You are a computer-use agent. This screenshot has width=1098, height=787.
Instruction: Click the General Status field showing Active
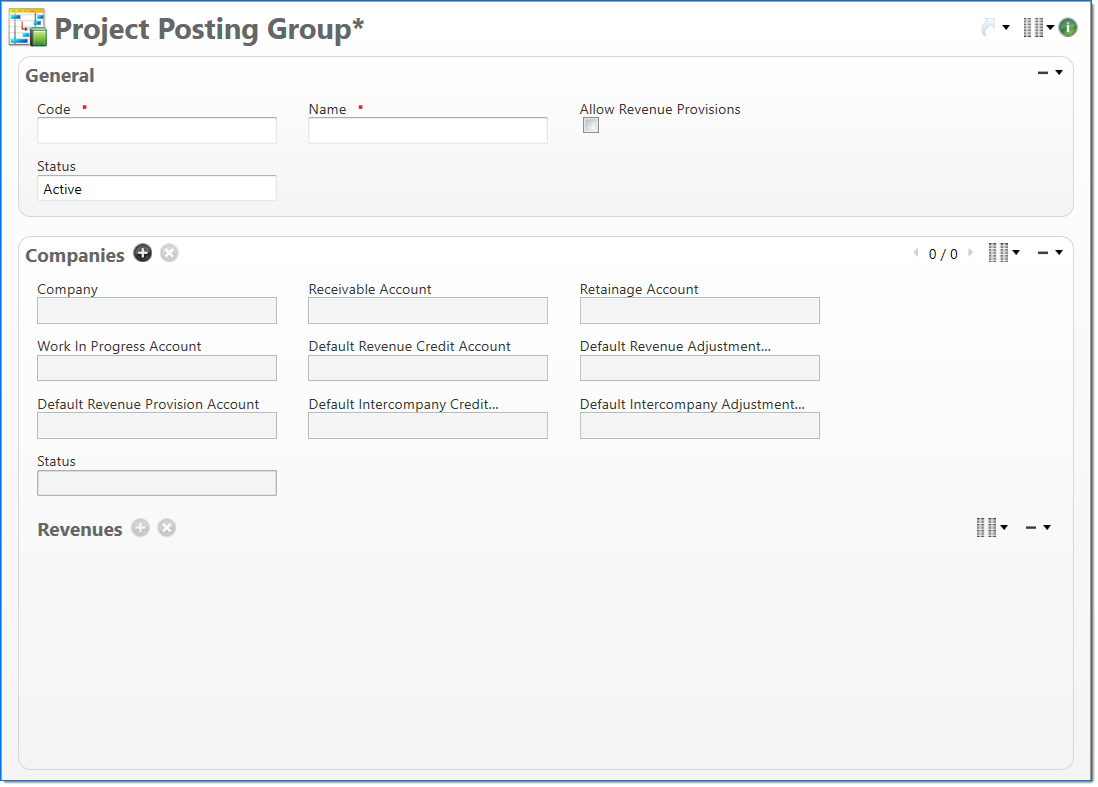157,189
